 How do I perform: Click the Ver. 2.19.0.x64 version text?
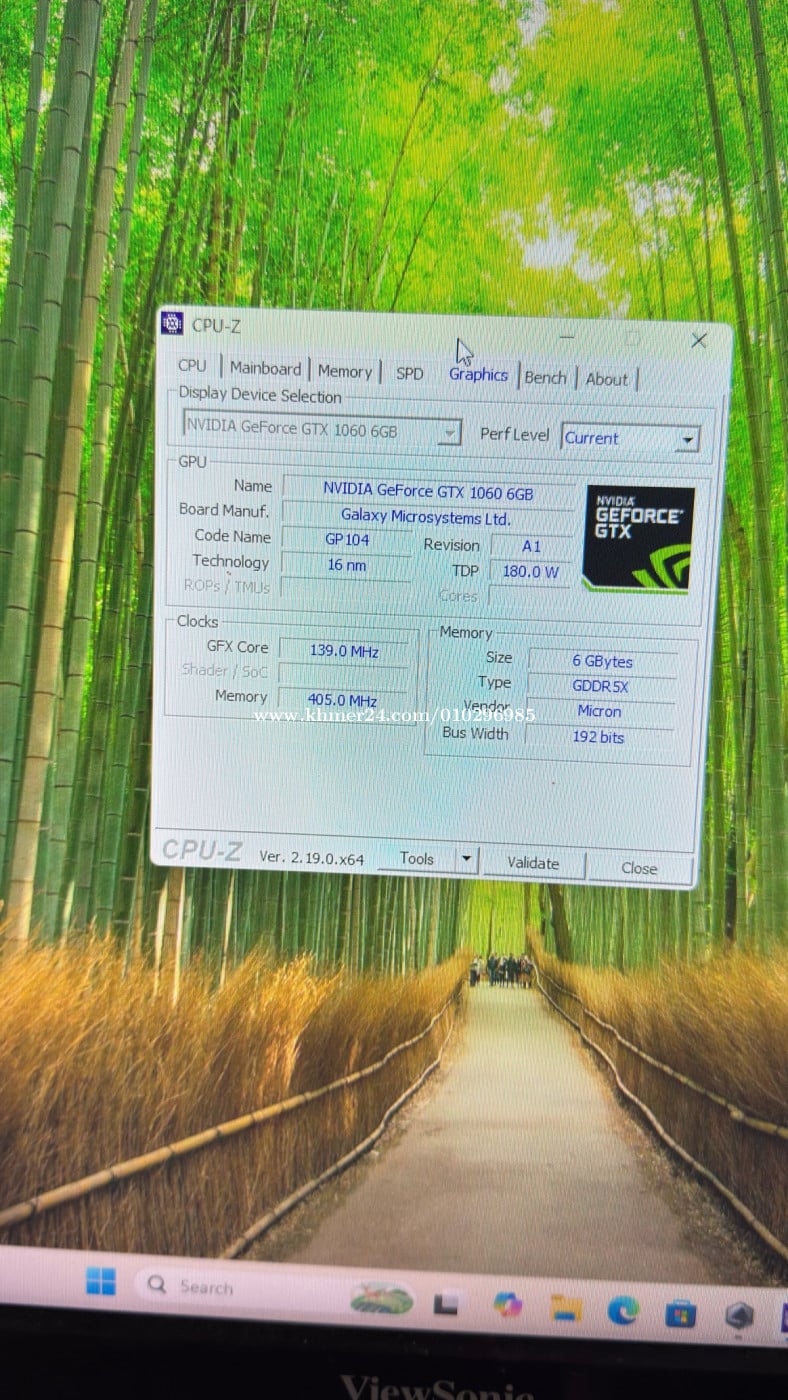pyautogui.click(x=311, y=857)
